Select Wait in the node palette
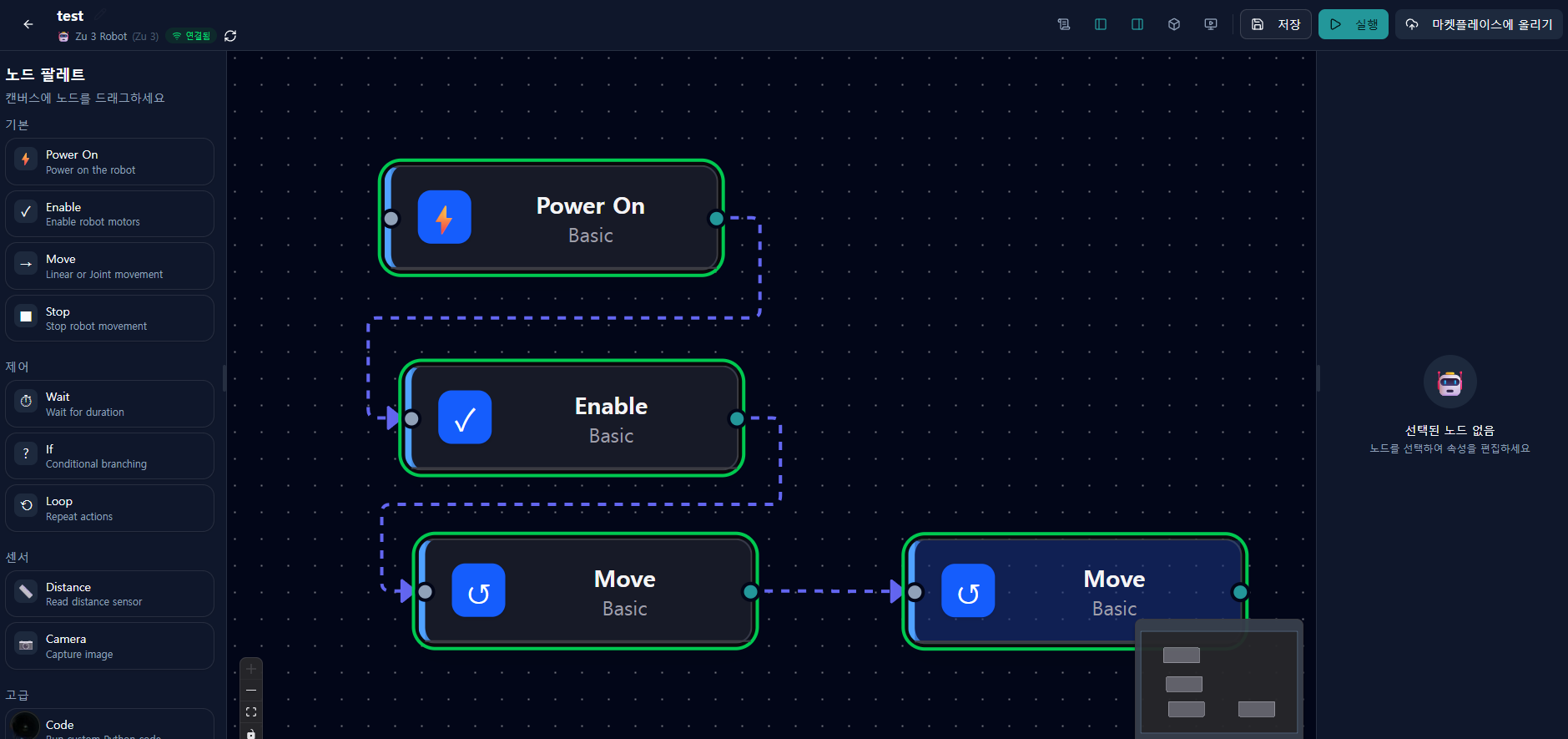Viewport: 1568px width, 739px height. pyautogui.click(x=109, y=404)
